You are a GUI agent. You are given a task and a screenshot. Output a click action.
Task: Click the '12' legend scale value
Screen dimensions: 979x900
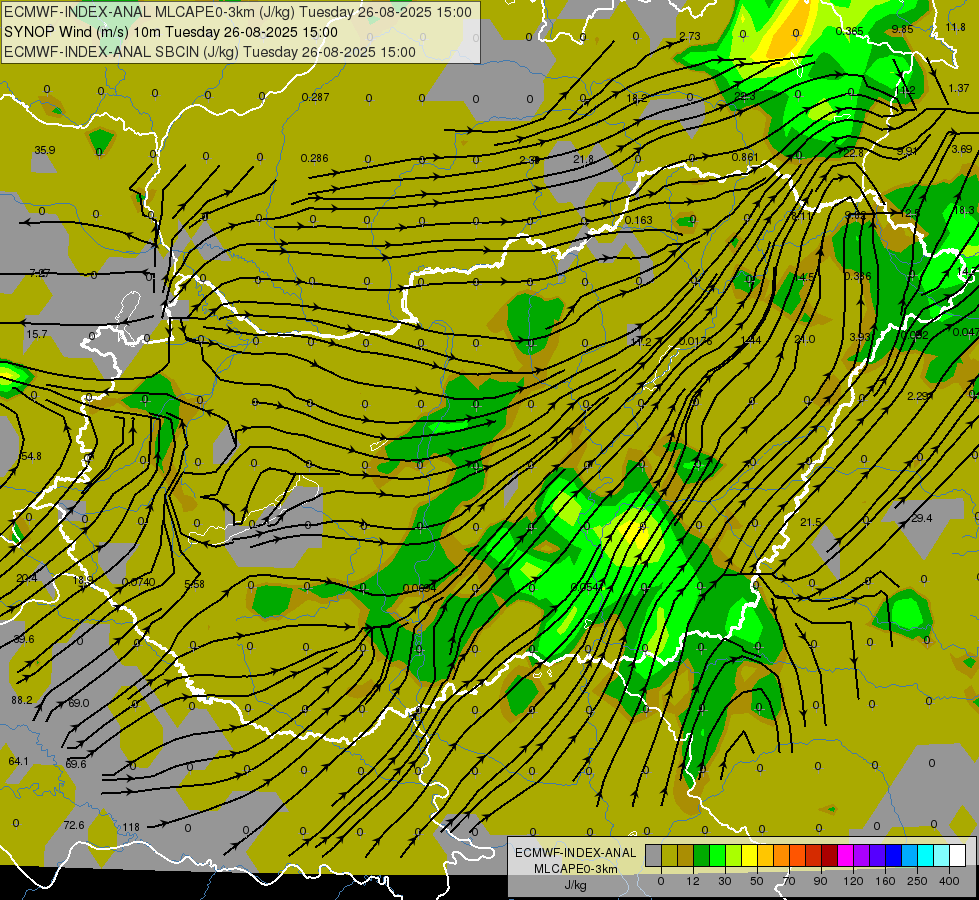693,881
